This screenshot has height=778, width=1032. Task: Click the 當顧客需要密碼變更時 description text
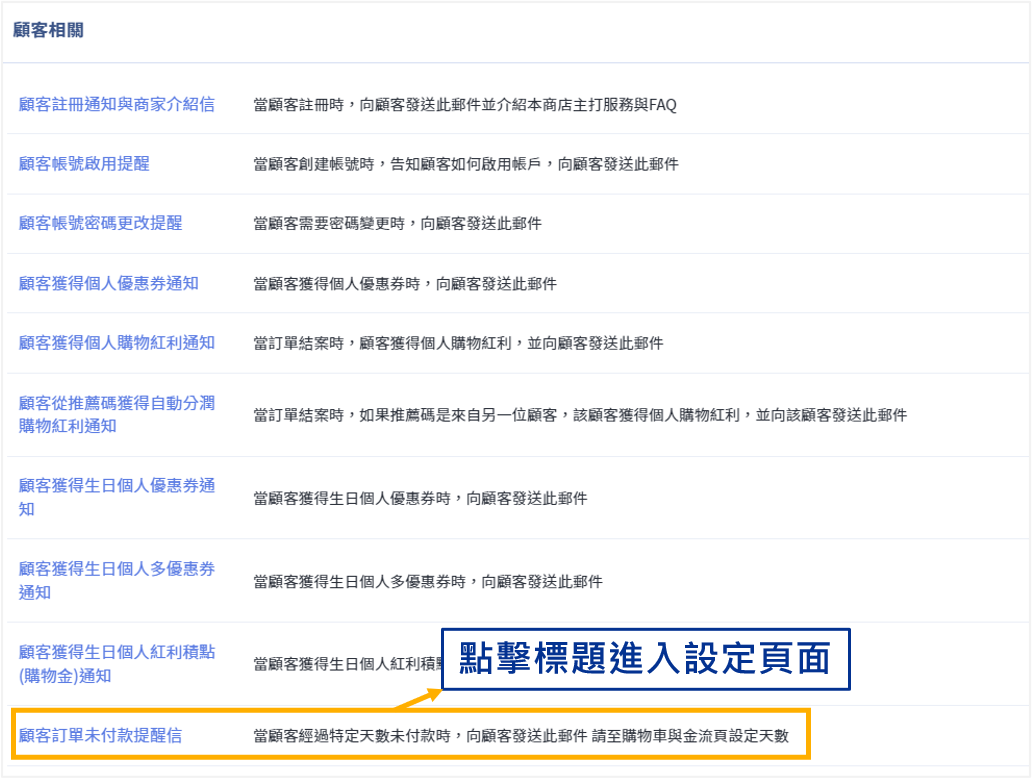point(397,224)
